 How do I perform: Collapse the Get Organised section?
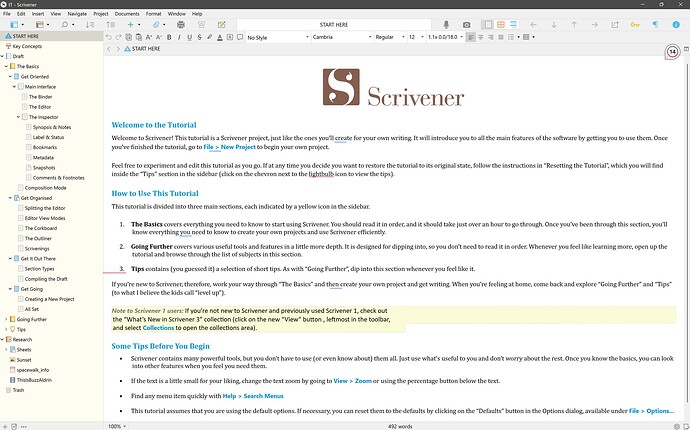point(10,198)
